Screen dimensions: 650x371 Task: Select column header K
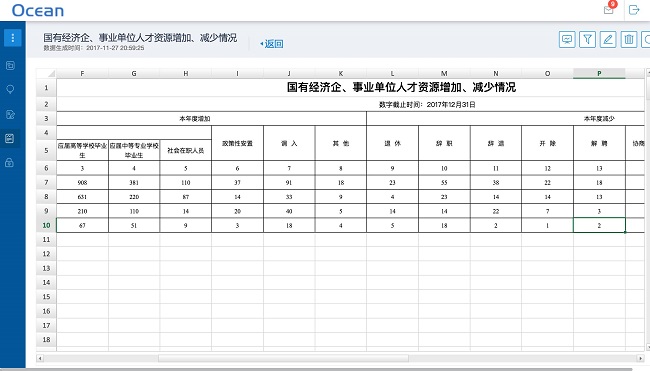(341, 73)
